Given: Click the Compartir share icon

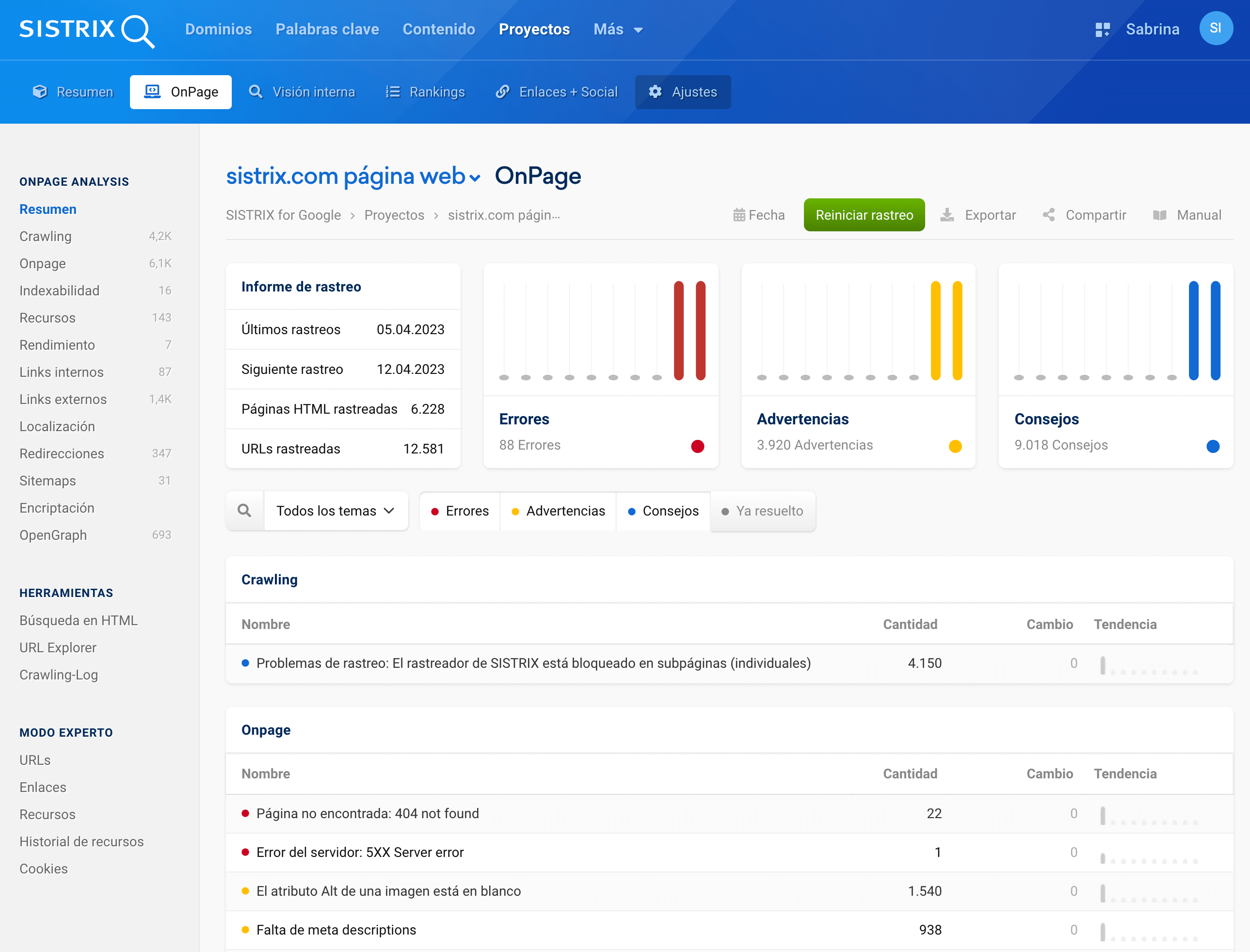Looking at the screenshot, I should (x=1049, y=215).
